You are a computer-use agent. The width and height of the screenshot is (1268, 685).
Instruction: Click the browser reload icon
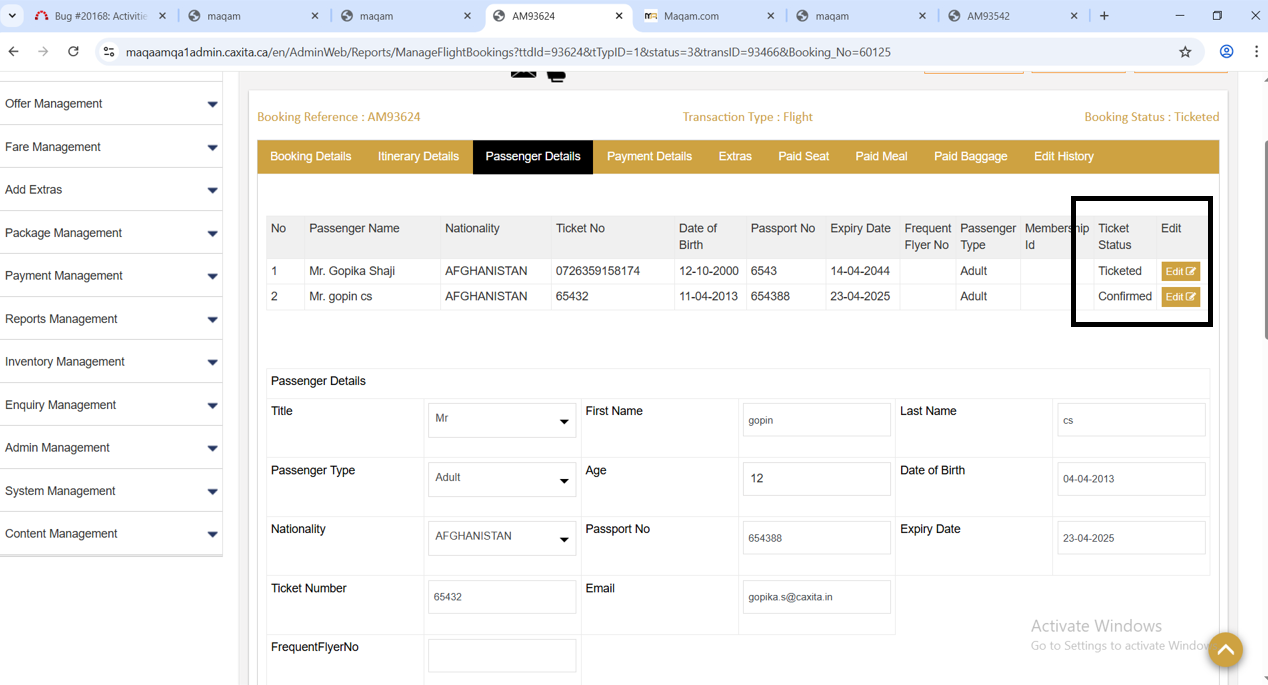coord(73,52)
